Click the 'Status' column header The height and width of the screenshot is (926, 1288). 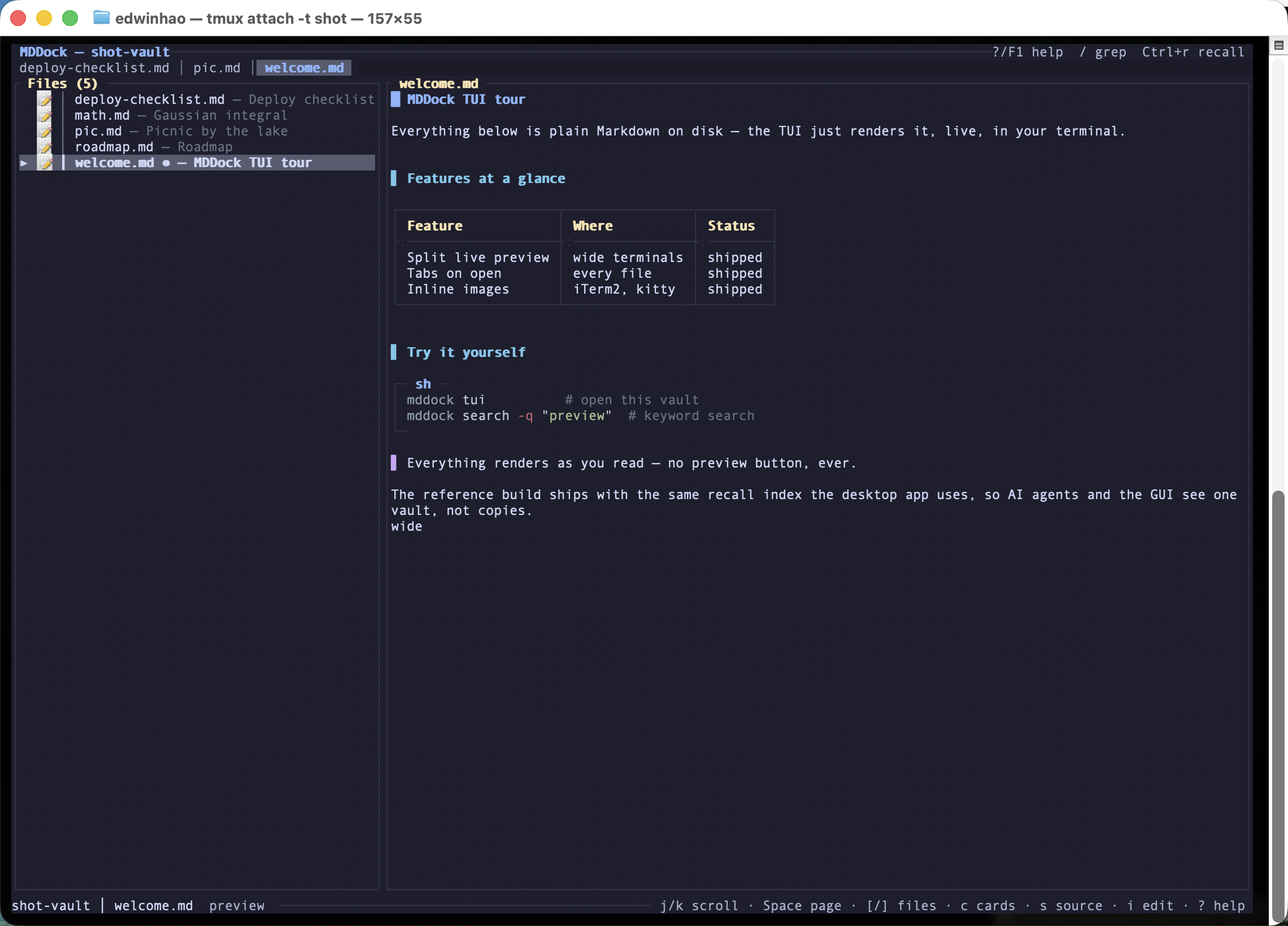point(731,226)
